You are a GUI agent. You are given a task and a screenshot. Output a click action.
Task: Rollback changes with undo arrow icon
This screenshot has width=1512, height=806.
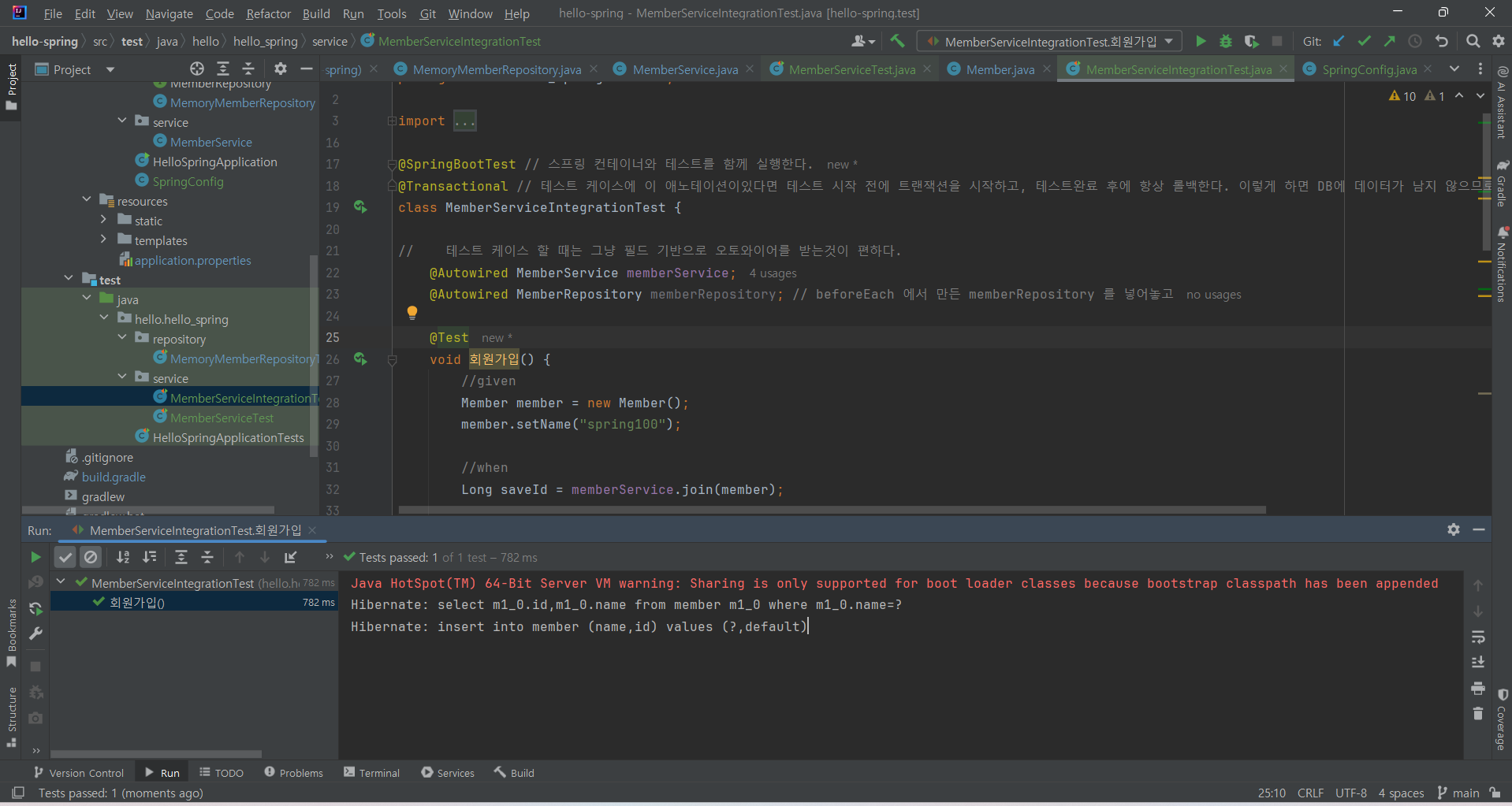pos(1442,41)
